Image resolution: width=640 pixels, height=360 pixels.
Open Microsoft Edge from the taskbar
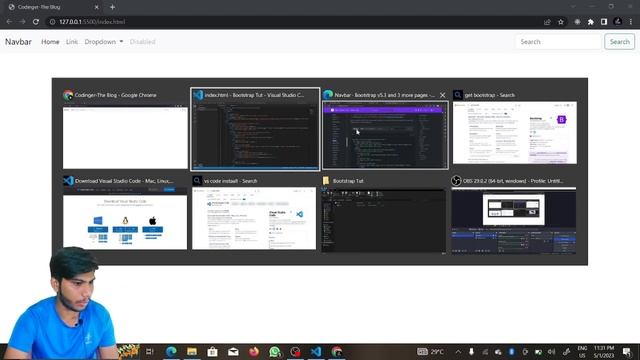171,351
